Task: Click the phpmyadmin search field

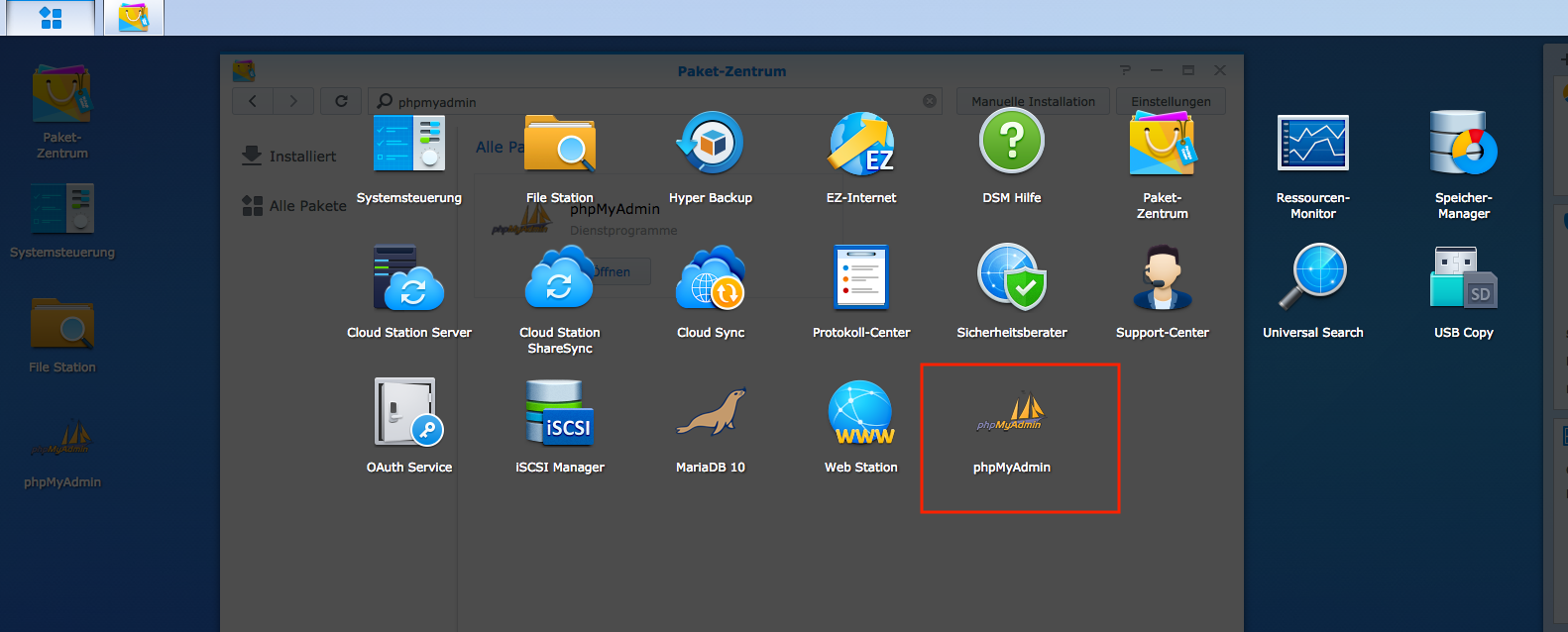Action: coord(654,101)
